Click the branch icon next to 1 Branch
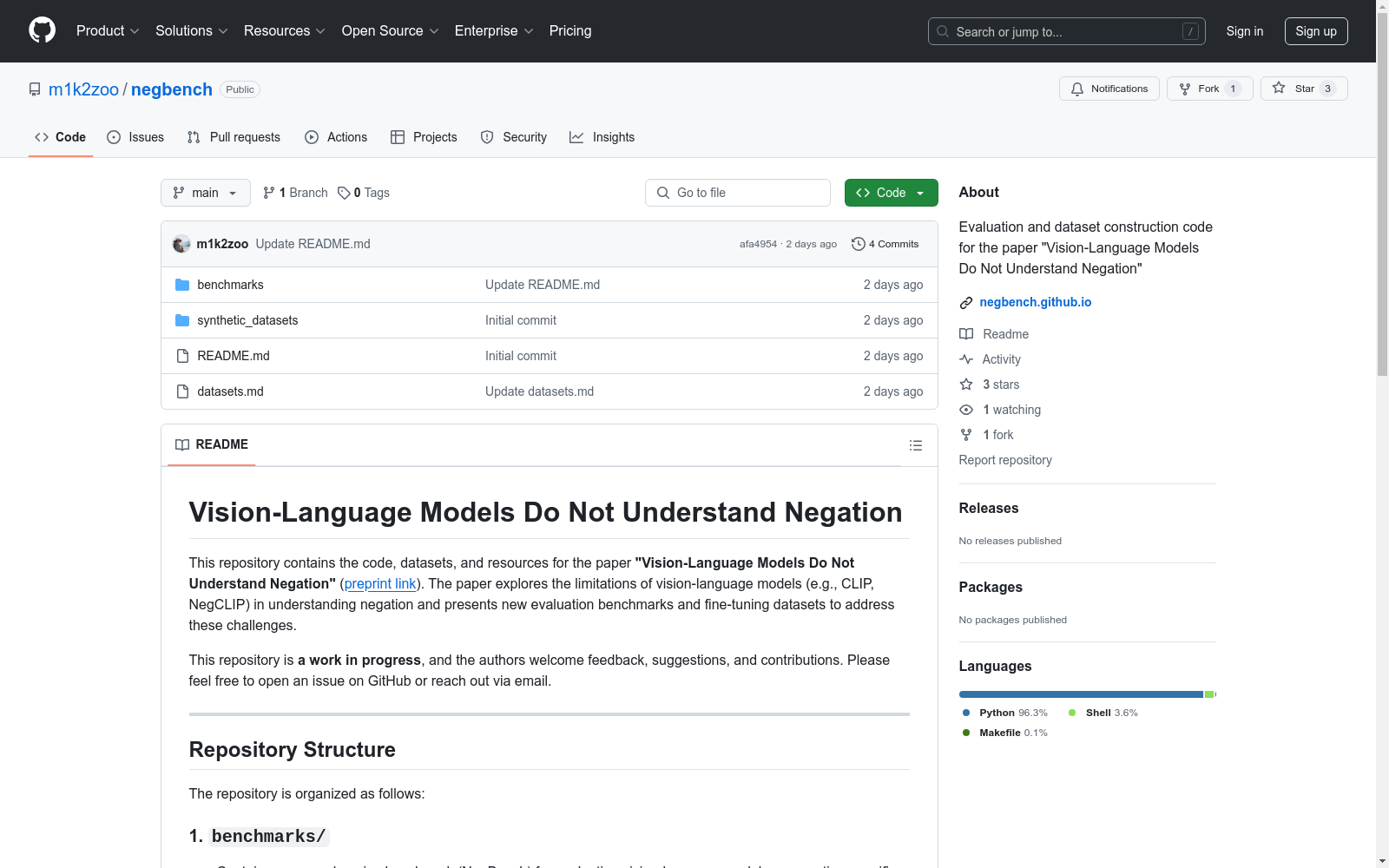 [x=269, y=193]
